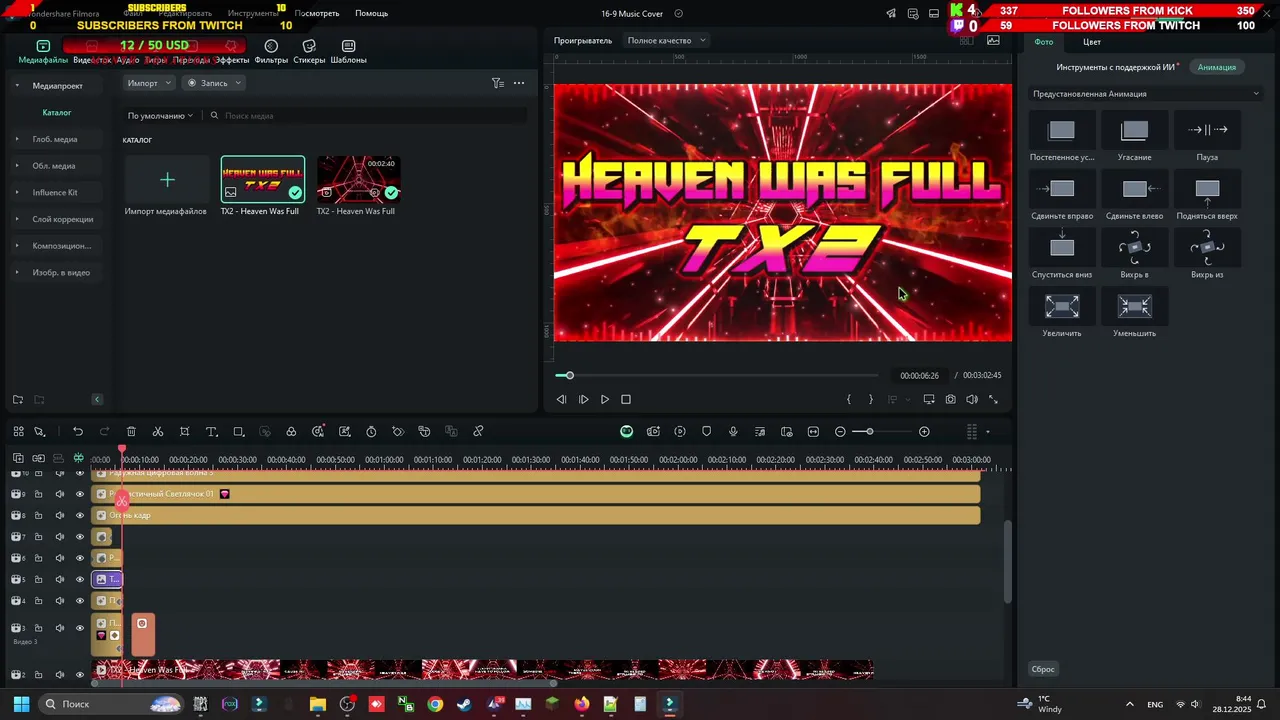Expand the Глоб. медиа tree node
1280x720 pixels.
tap(17, 139)
